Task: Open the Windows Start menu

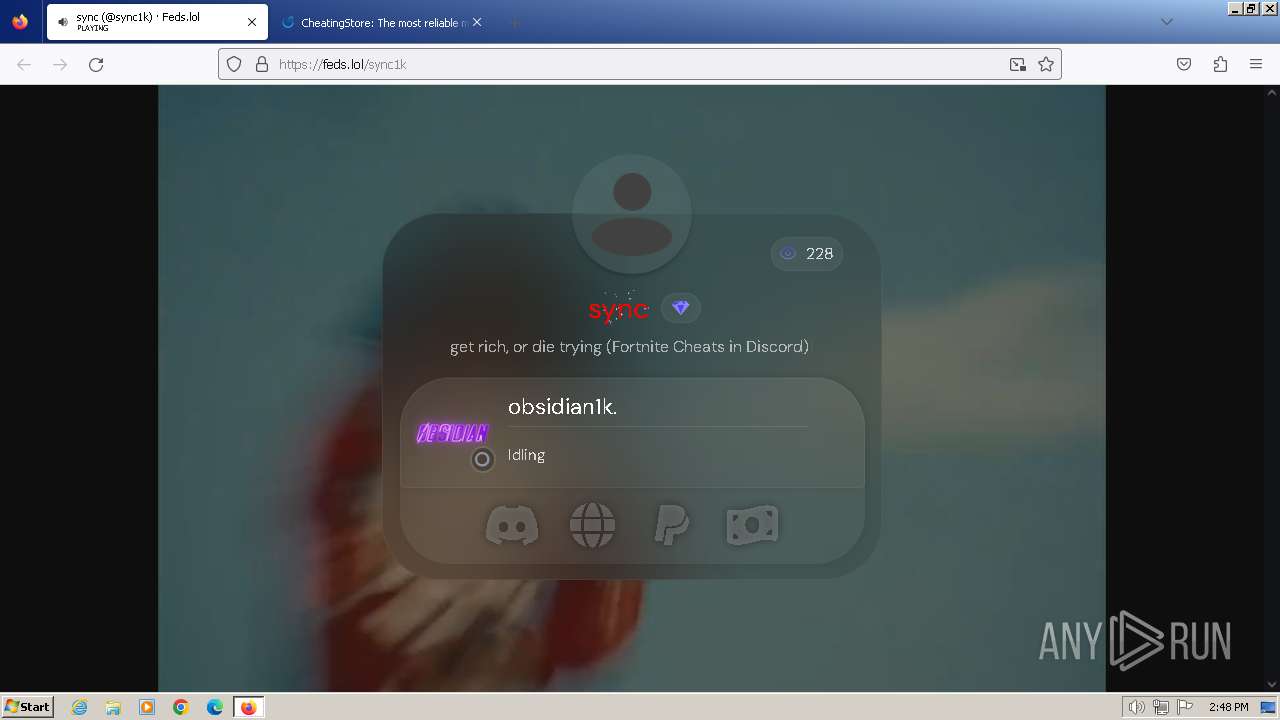Action: pos(27,706)
